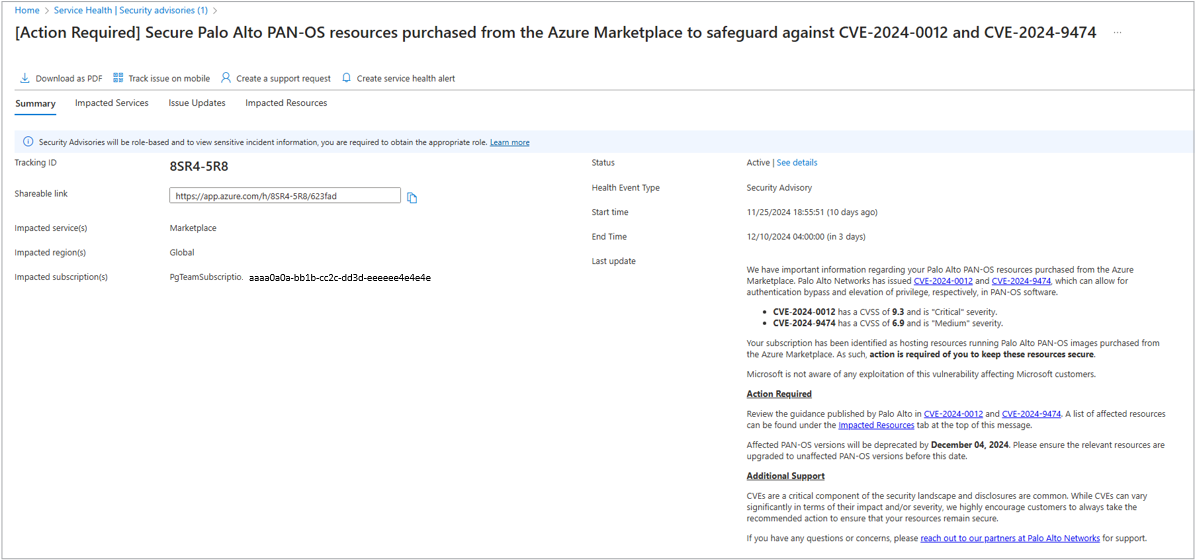
Task: Click the December 04, 2024 deprecation date
Action: pyautogui.click(x=970, y=444)
